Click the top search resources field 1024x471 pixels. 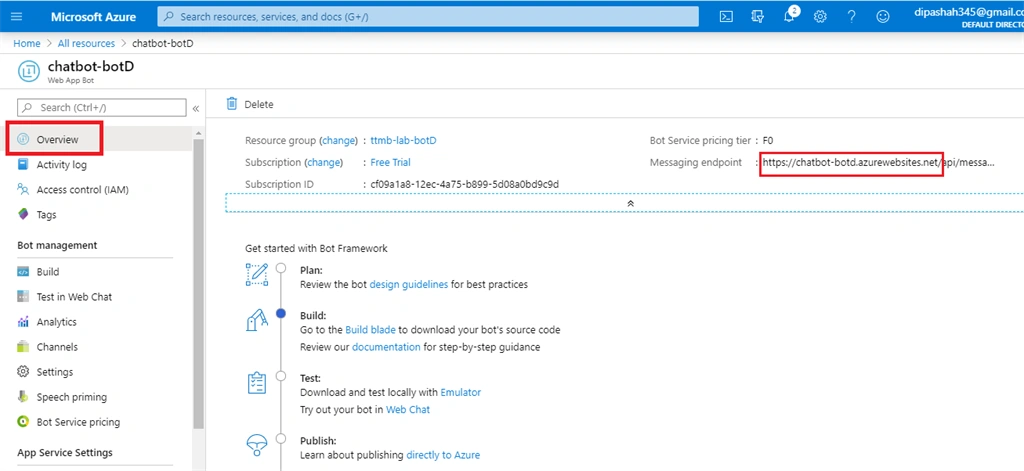tap(428, 17)
